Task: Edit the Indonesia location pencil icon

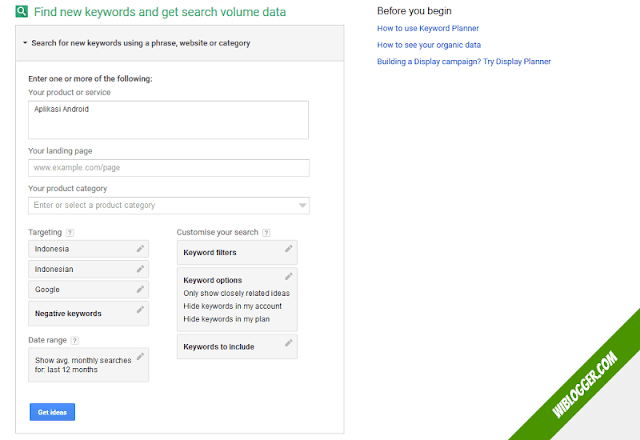Action: pyautogui.click(x=140, y=249)
